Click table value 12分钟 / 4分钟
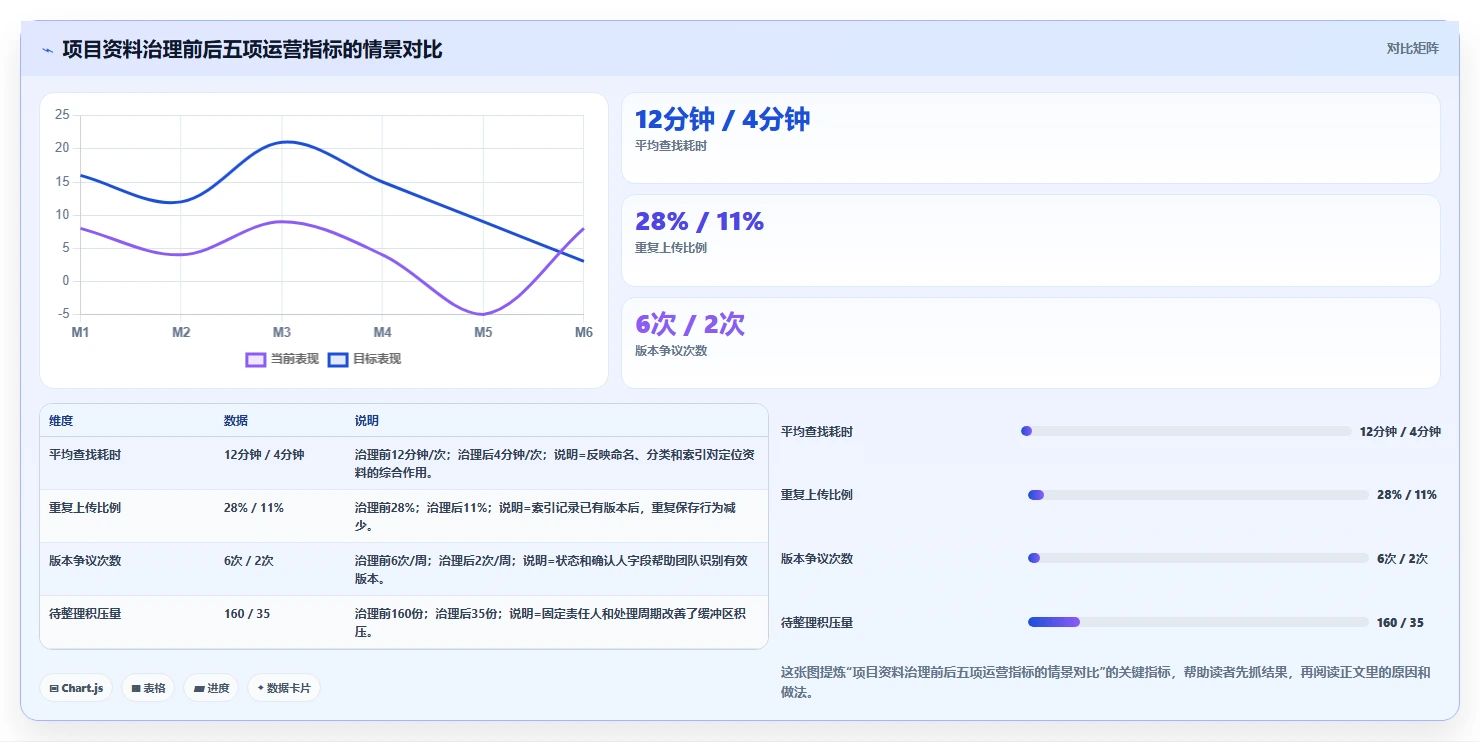Viewport: 1480px width, 742px height. point(264,454)
